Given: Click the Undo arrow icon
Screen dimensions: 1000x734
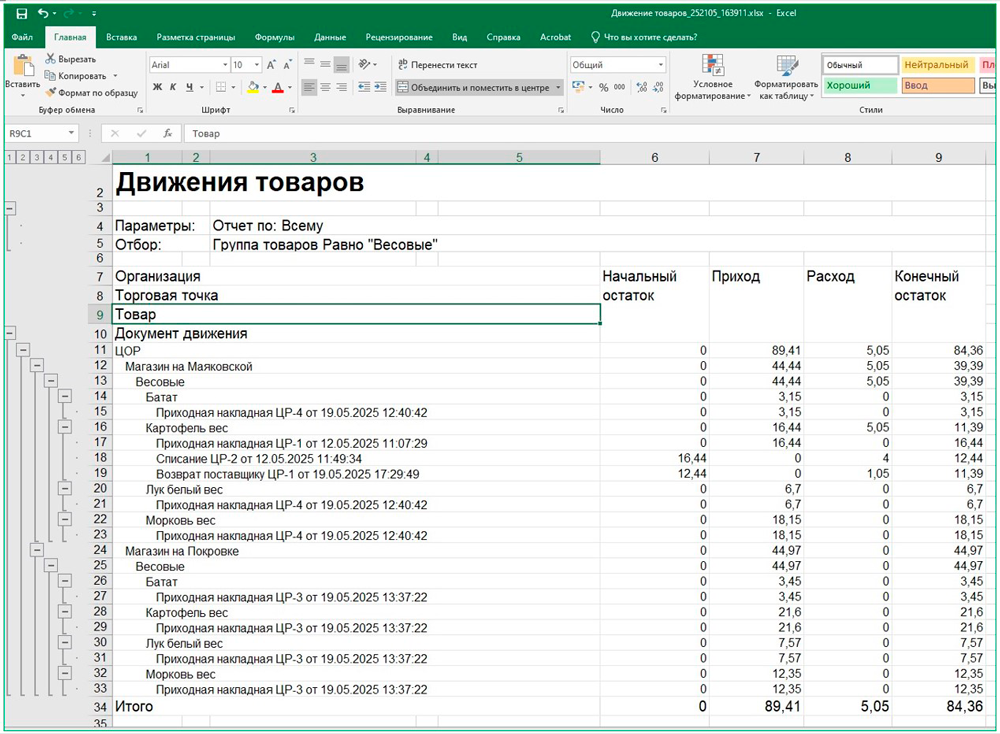Looking at the screenshot, I should 43,13.
